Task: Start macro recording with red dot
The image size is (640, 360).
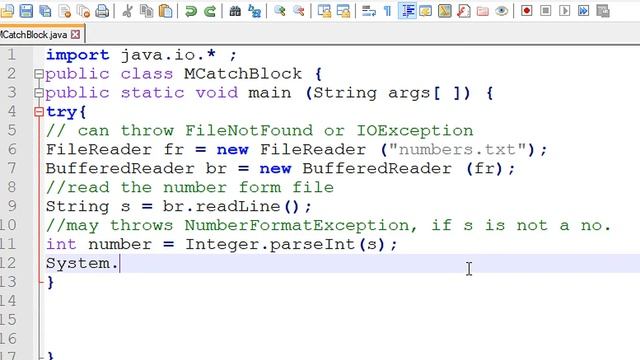Action: coord(527,11)
